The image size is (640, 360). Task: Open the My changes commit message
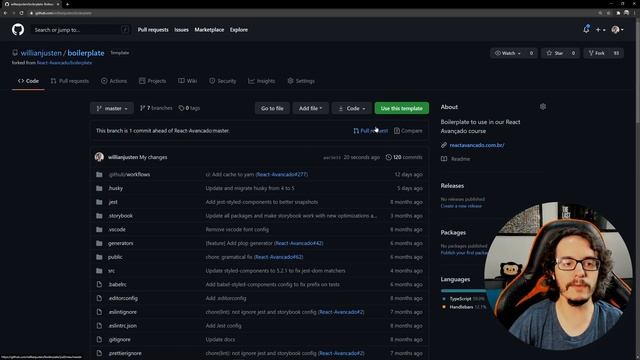click(153, 157)
